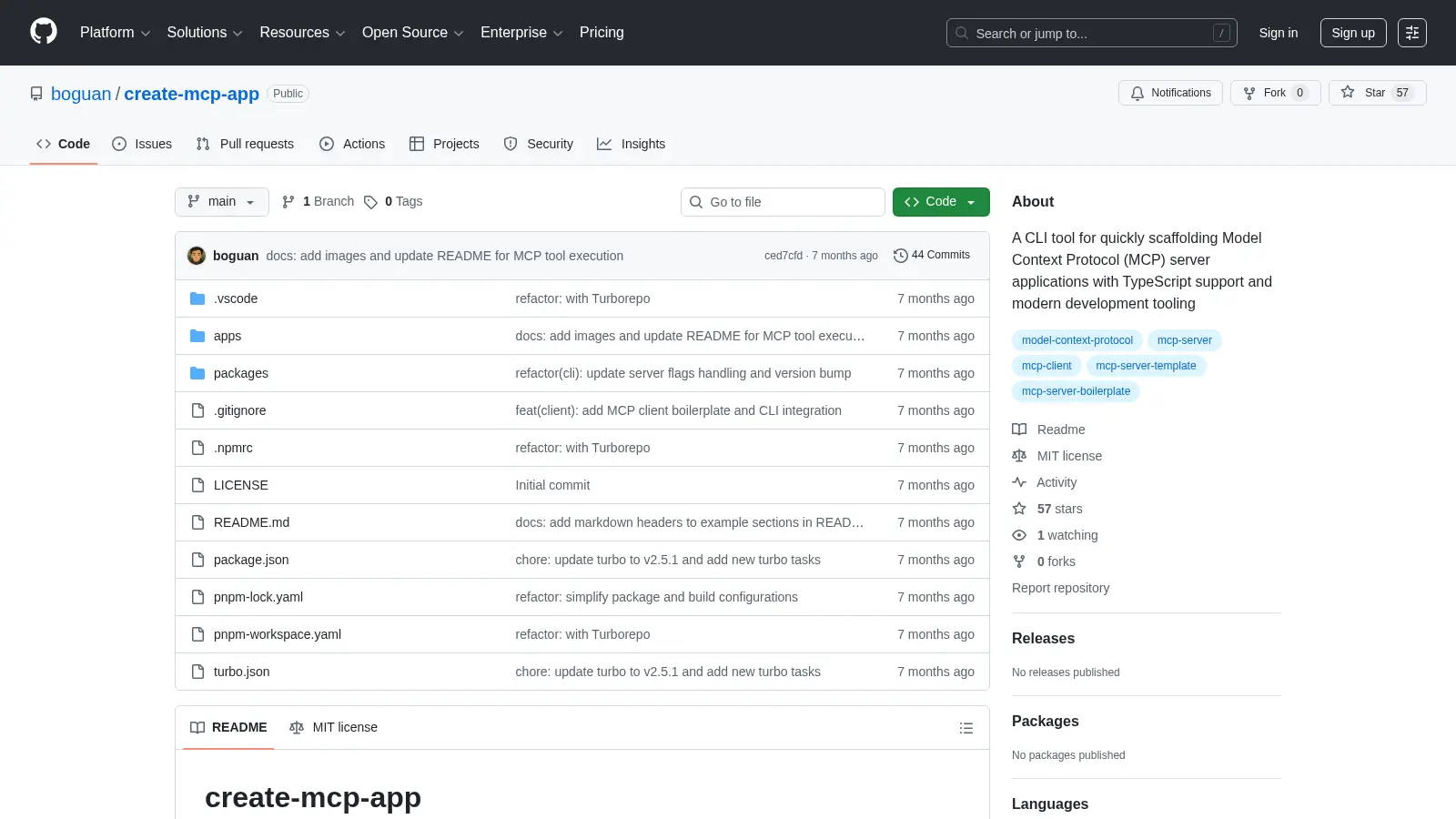Open the pnpm-workspace.yaml file

click(278, 634)
